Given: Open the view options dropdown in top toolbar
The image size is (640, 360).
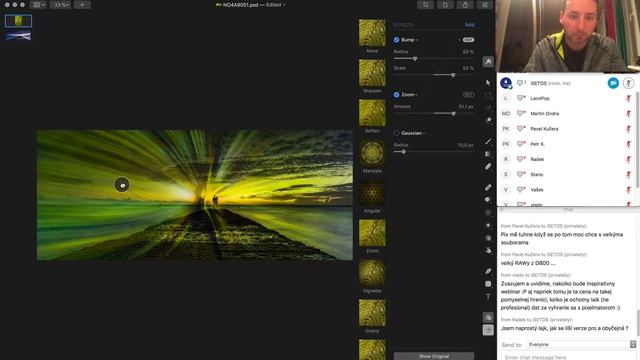Looking at the screenshot, I should click(38, 5).
